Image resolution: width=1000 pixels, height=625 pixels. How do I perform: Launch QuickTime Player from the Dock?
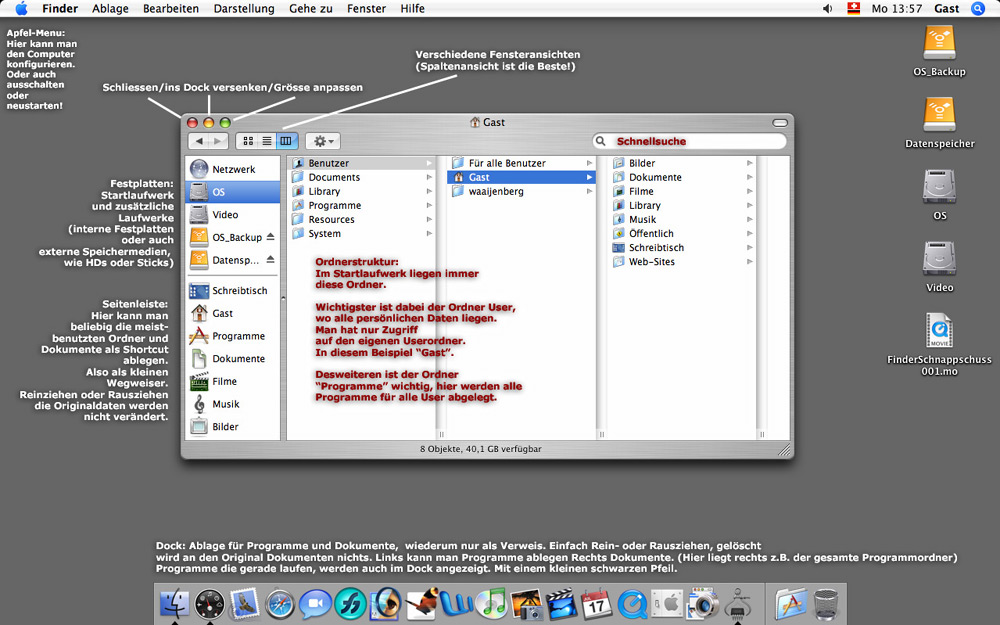tap(632, 603)
